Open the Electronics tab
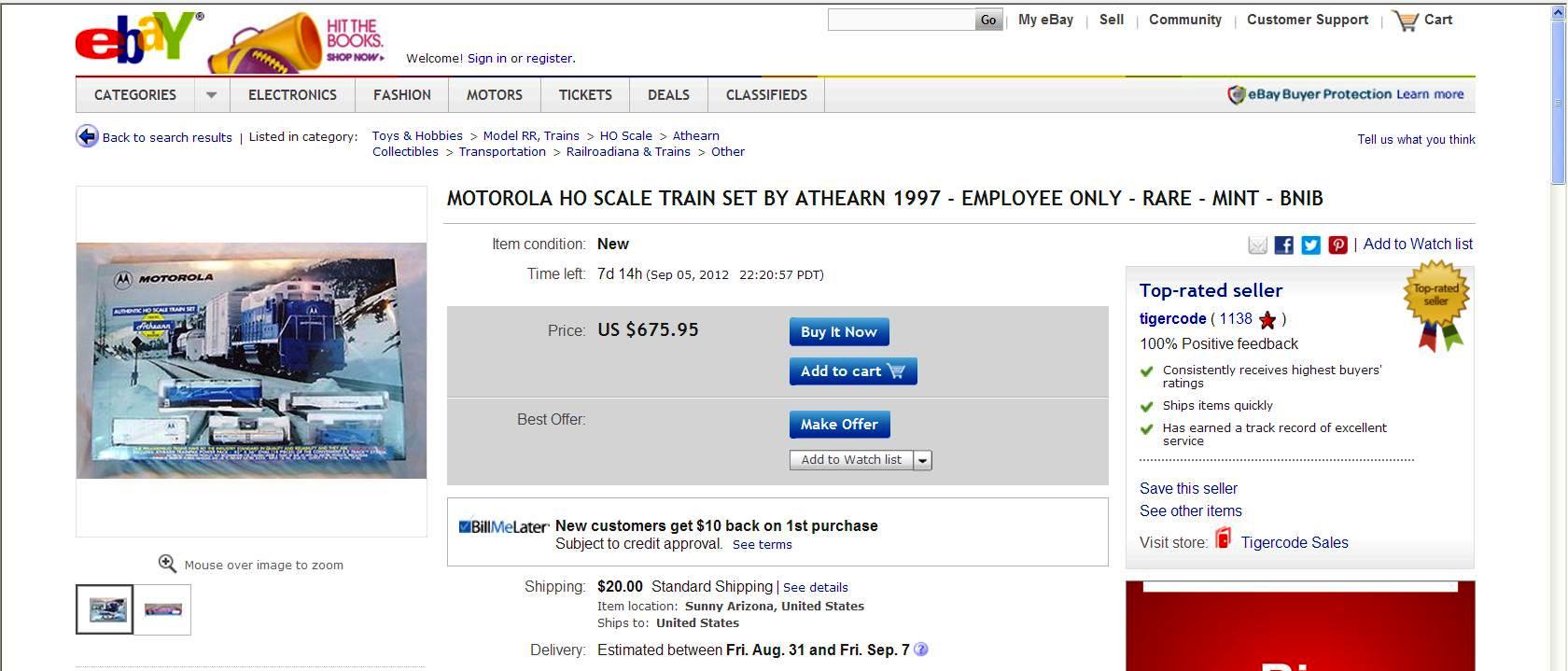This screenshot has height=671, width=1568. 292,95
